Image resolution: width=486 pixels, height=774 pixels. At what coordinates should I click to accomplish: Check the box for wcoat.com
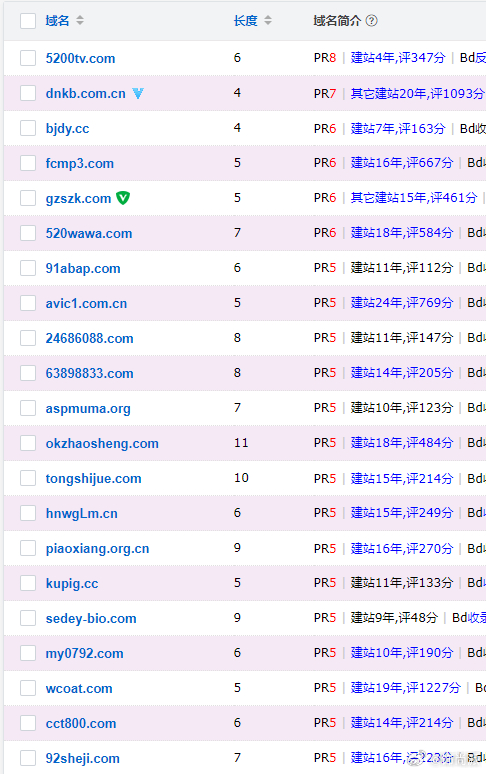click(x=28, y=688)
